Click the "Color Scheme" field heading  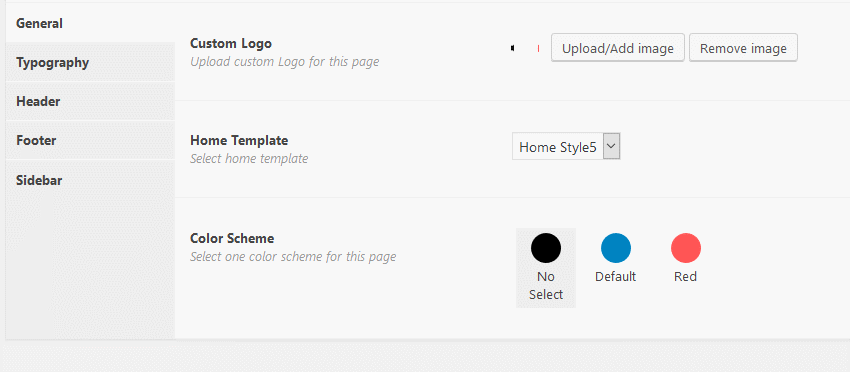tap(232, 238)
